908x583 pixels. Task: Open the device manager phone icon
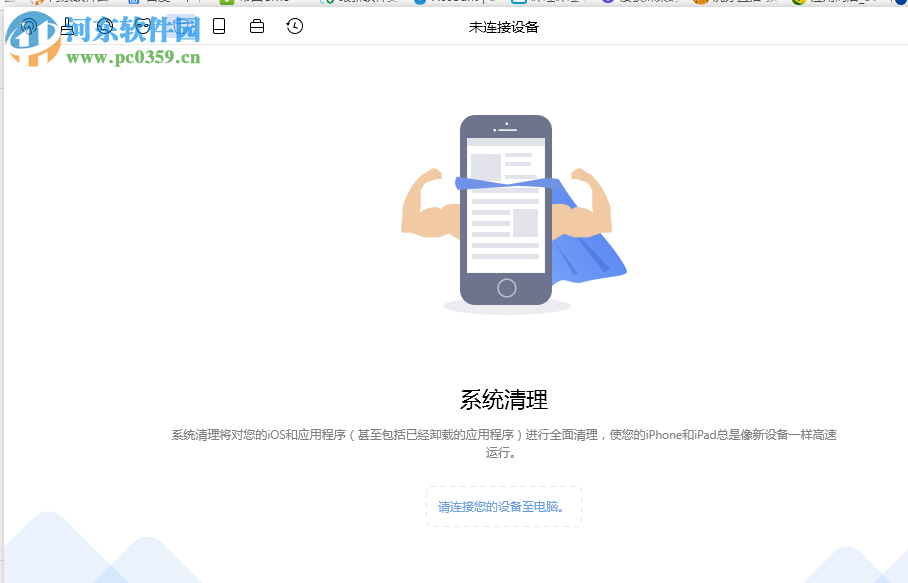click(218, 26)
